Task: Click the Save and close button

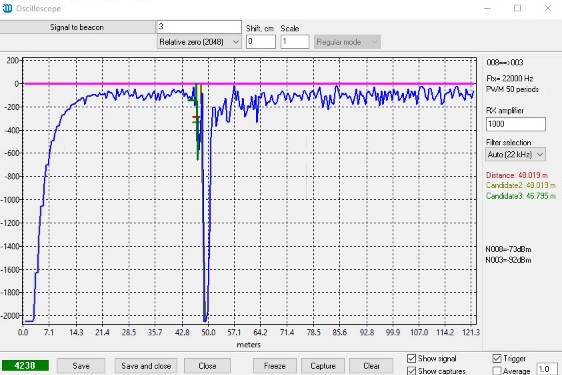Action: click(146, 366)
